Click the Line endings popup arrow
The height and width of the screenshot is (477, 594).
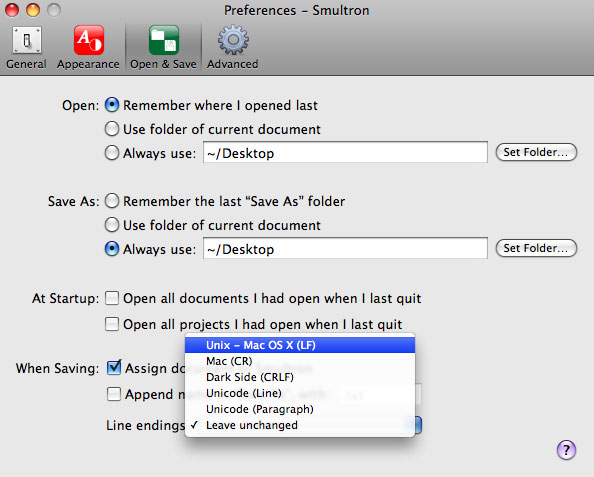pyautogui.click(x=417, y=425)
